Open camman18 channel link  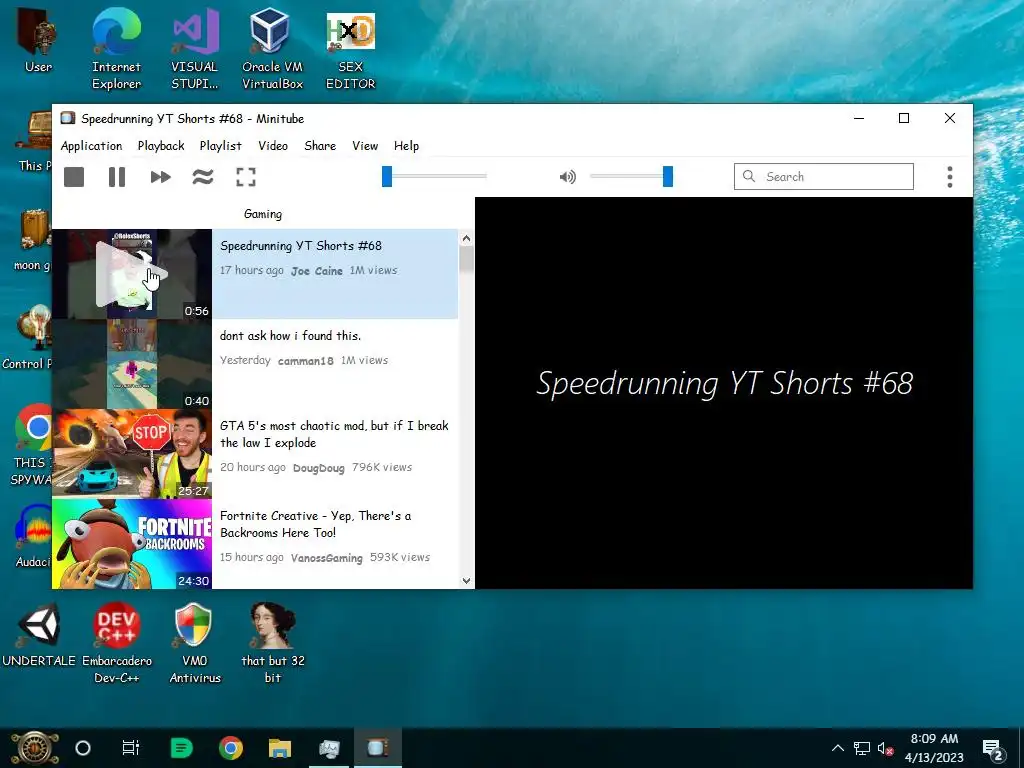(306, 360)
